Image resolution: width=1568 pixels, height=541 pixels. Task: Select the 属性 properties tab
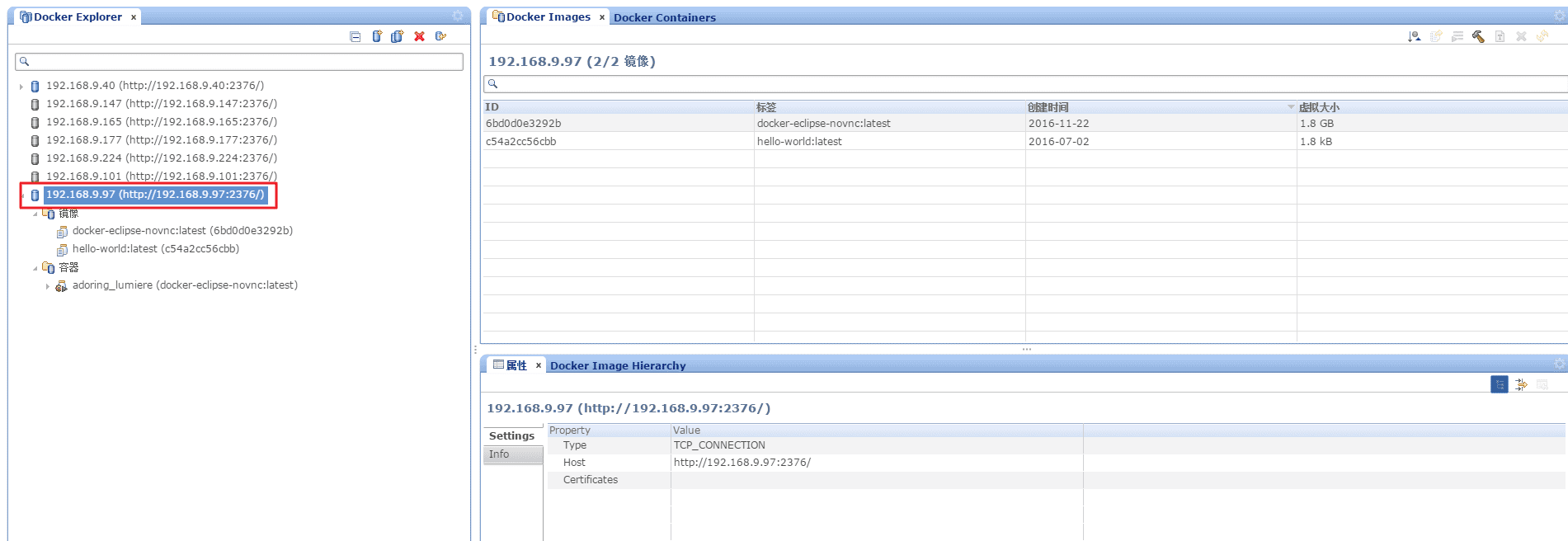[516, 365]
